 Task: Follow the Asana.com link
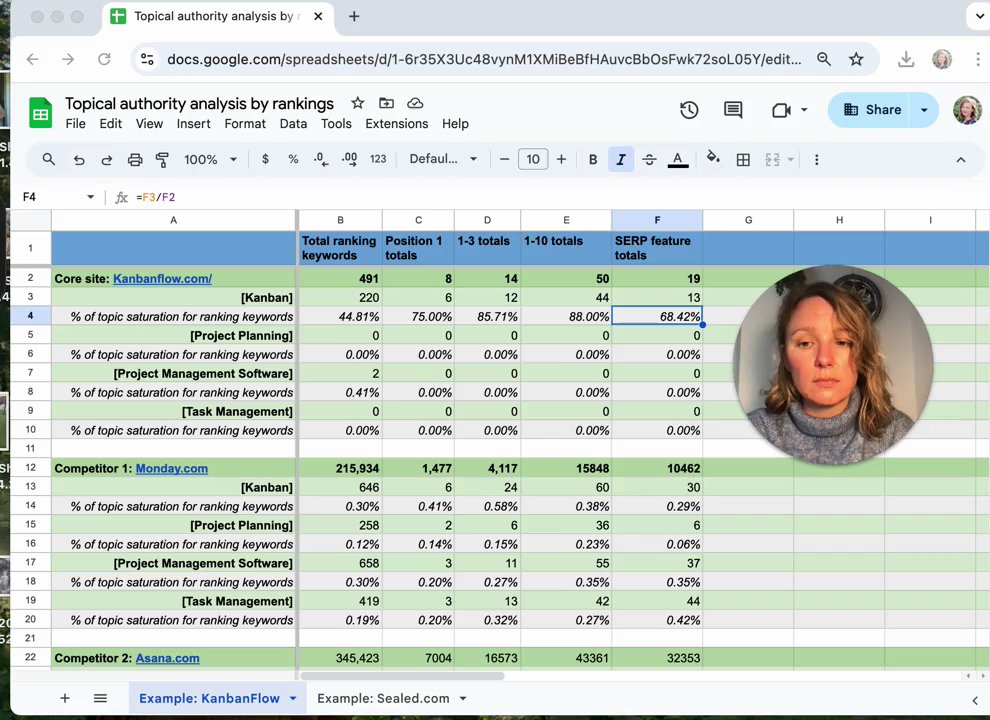click(x=167, y=658)
